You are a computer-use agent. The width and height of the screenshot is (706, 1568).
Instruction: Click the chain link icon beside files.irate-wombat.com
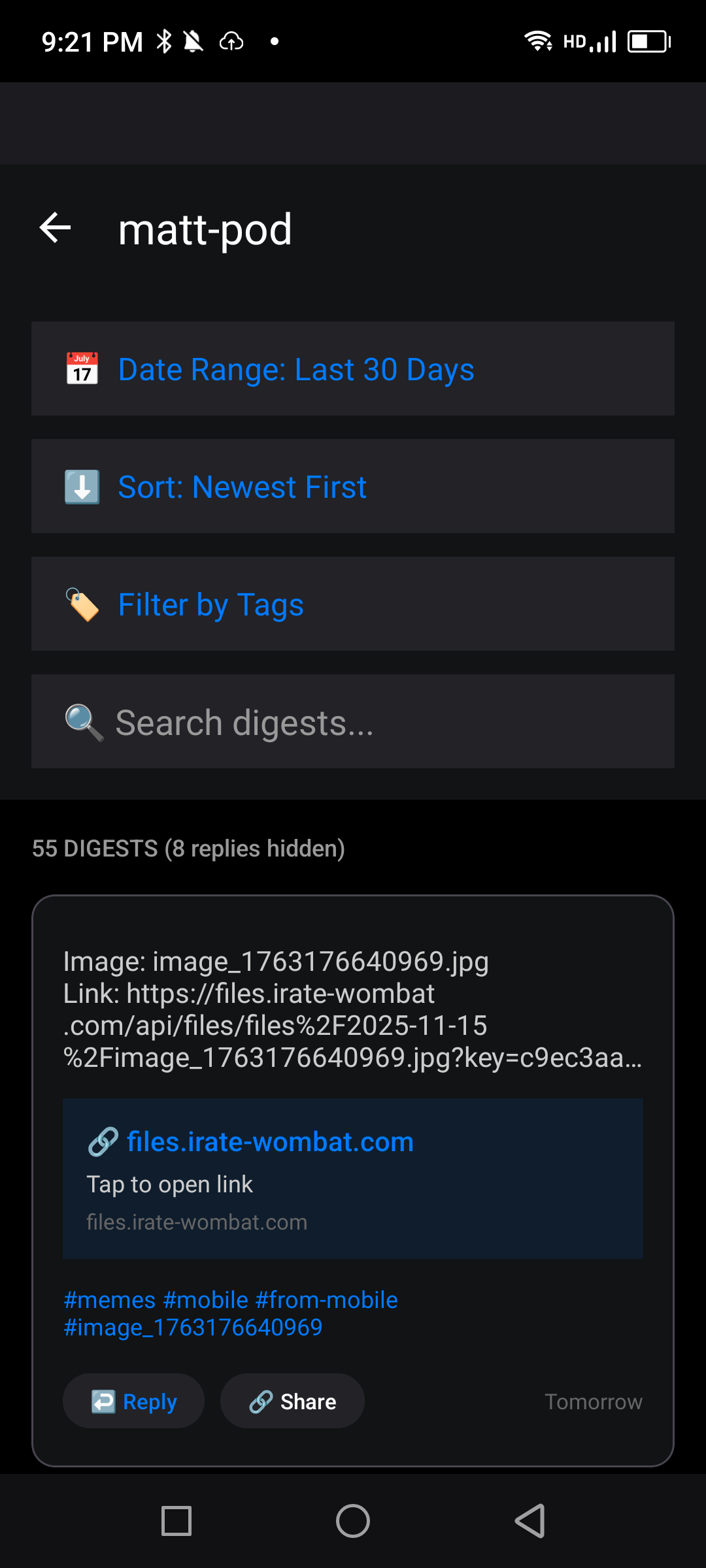(x=103, y=1142)
